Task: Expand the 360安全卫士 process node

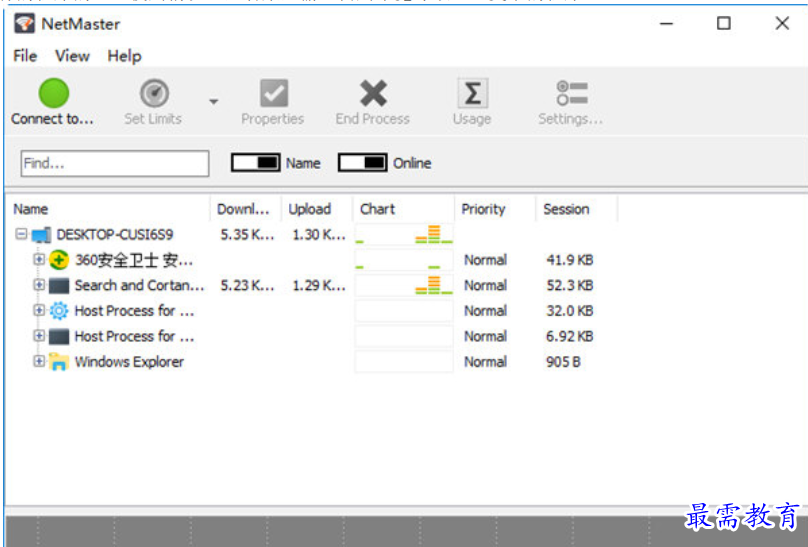Action: (39, 259)
